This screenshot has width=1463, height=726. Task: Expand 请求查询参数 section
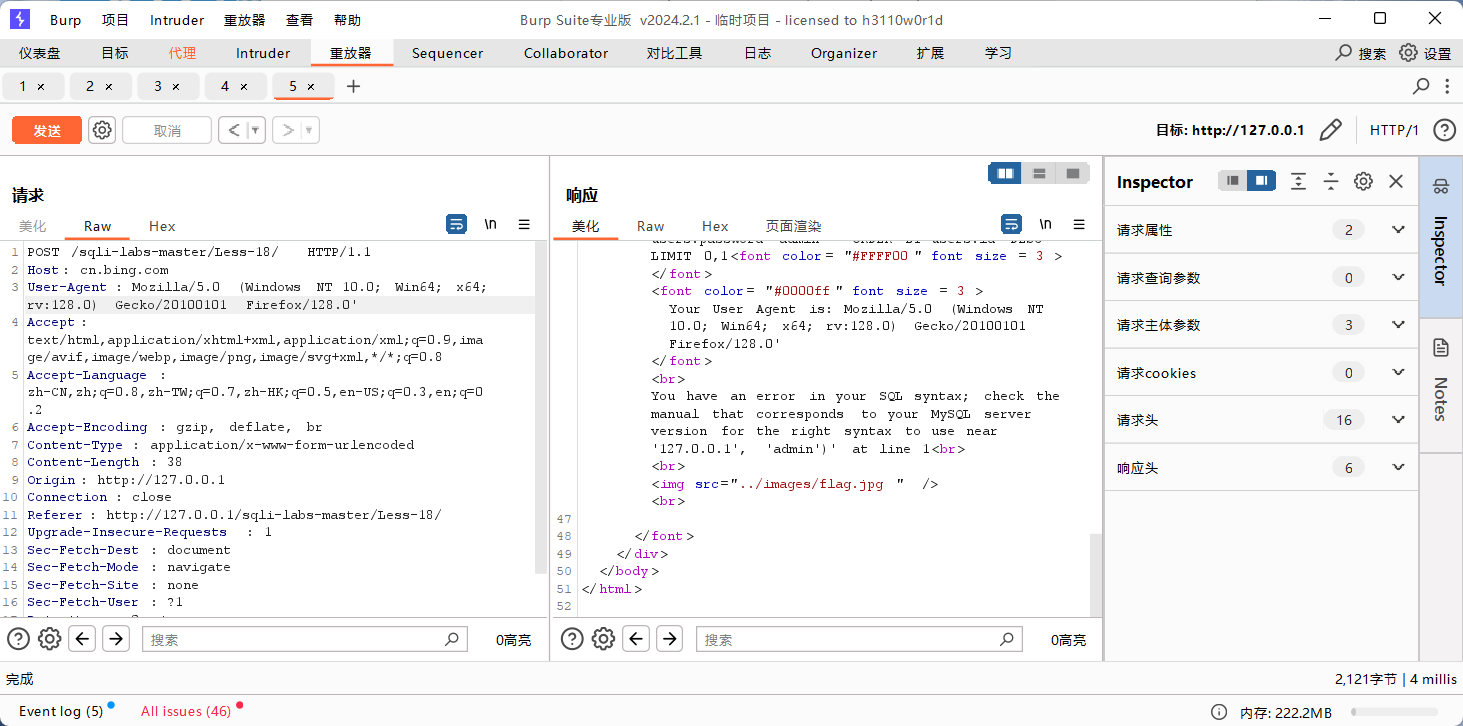pos(1398,277)
